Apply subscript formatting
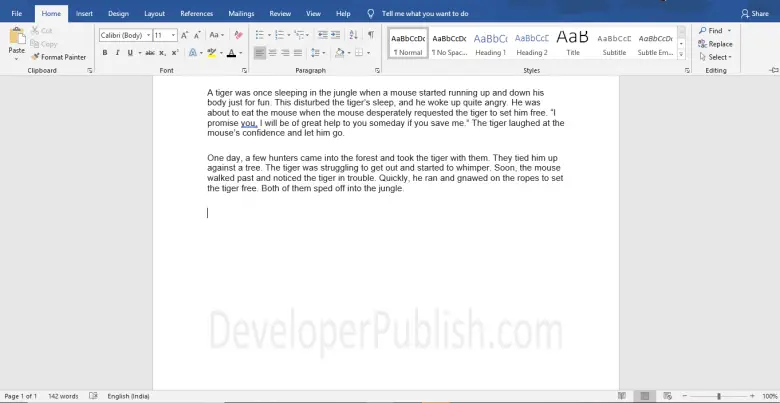This screenshot has width=780, height=403. [163, 53]
